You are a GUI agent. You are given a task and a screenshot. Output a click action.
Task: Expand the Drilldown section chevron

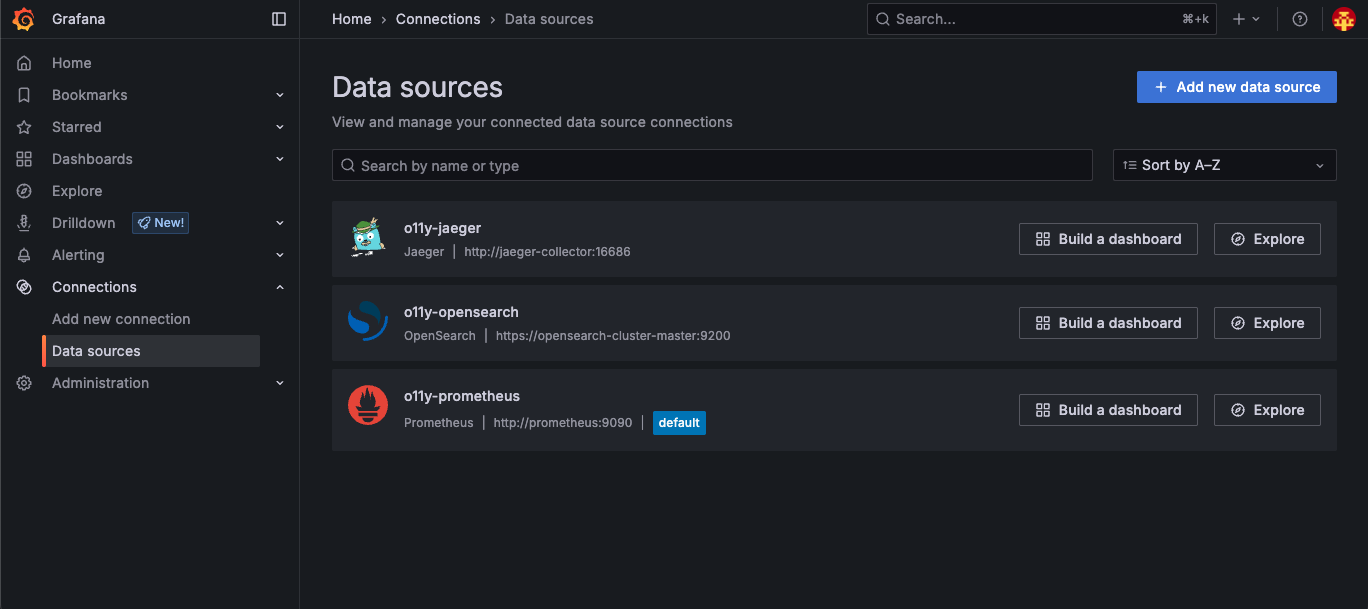280,223
